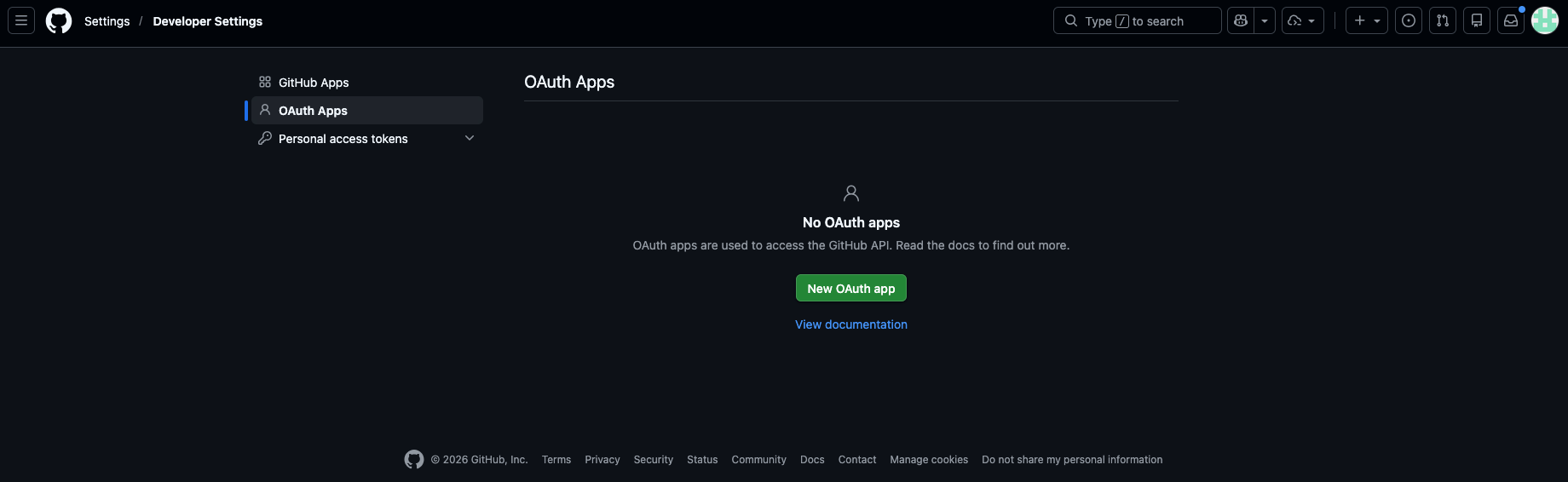Select GitHub Apps in sidebar
This screenshot has width=1568, height=482.
point(367,83)
